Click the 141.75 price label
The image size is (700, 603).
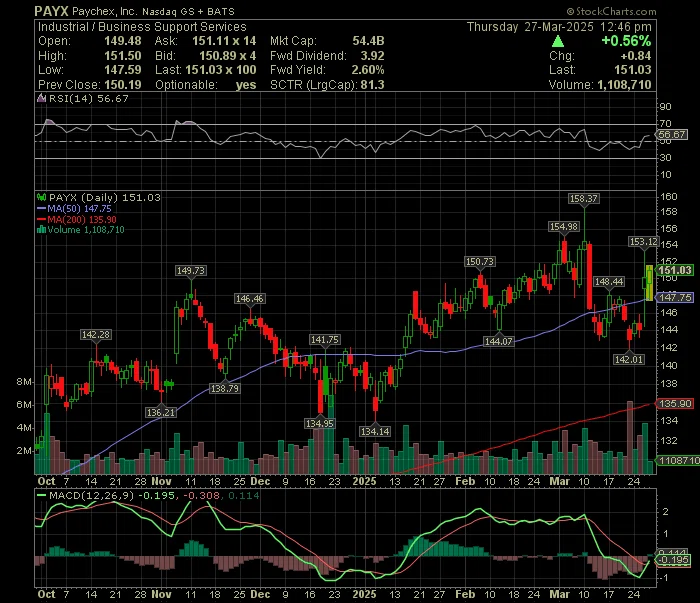[325, 340]
